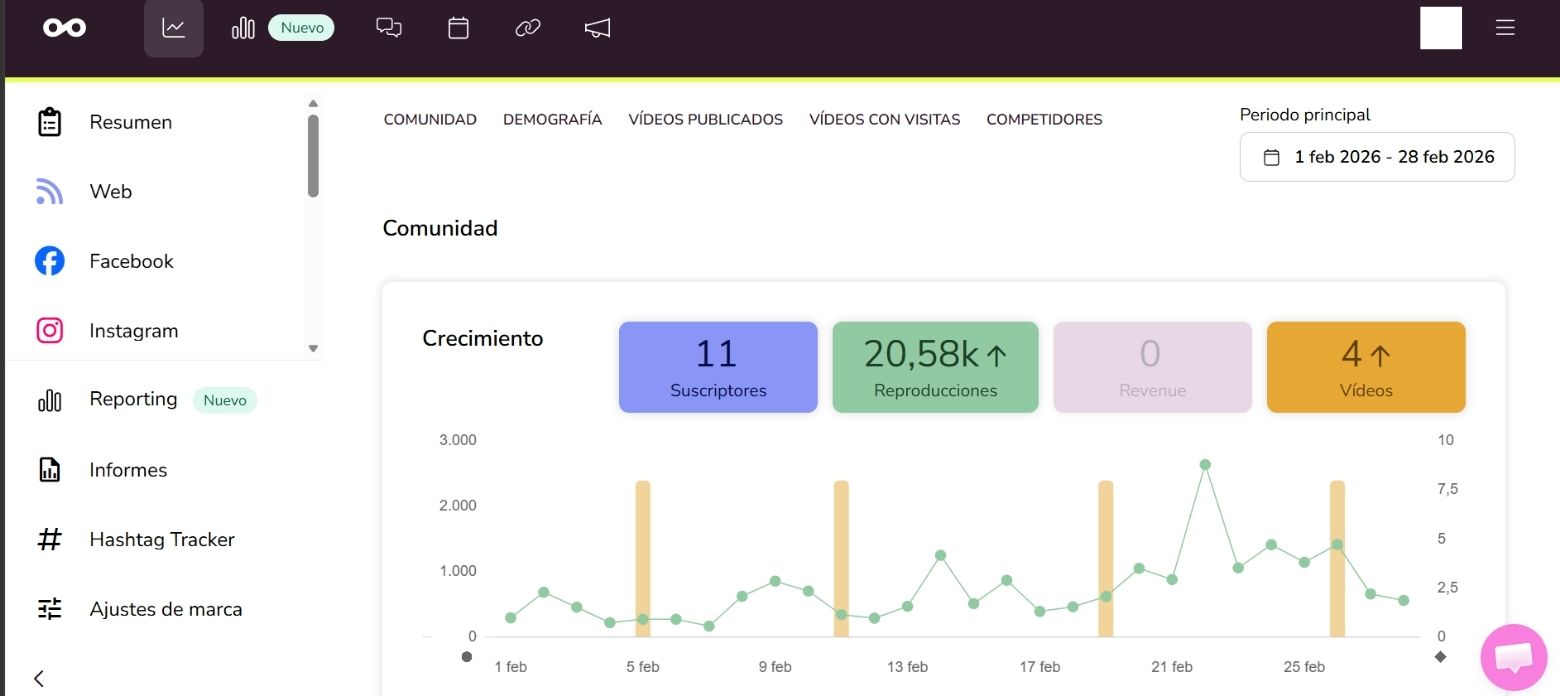Viewport: 1560px width, 696px height.
Task: Open Informes in the sidebar
Action: (128, 470)
